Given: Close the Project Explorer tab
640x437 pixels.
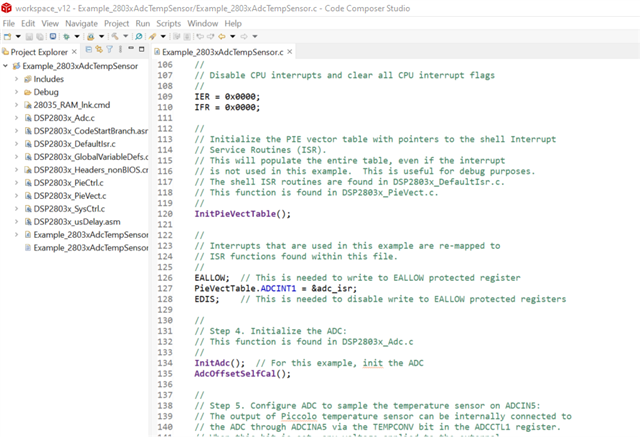Looking at the screenshot, I should 74,52.
